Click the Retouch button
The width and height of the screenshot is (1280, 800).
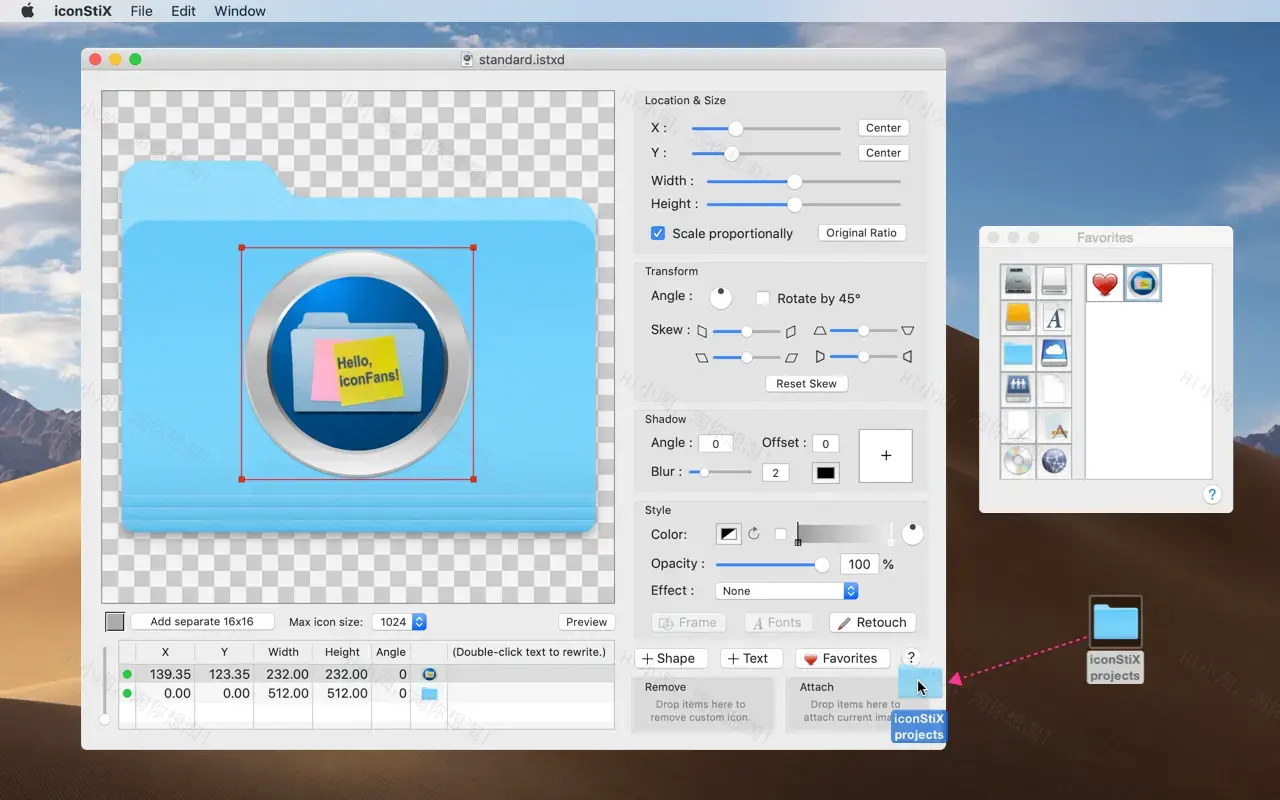click(872, 622)
